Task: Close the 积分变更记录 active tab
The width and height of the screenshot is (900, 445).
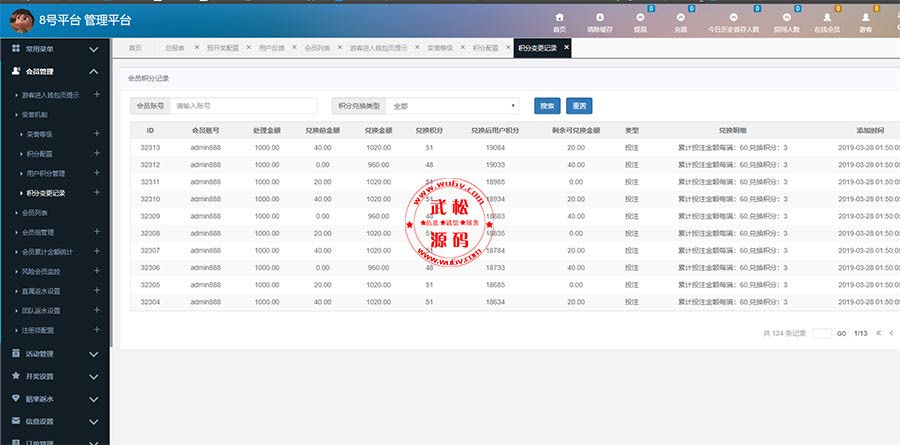Action: (x=566, y=48)
